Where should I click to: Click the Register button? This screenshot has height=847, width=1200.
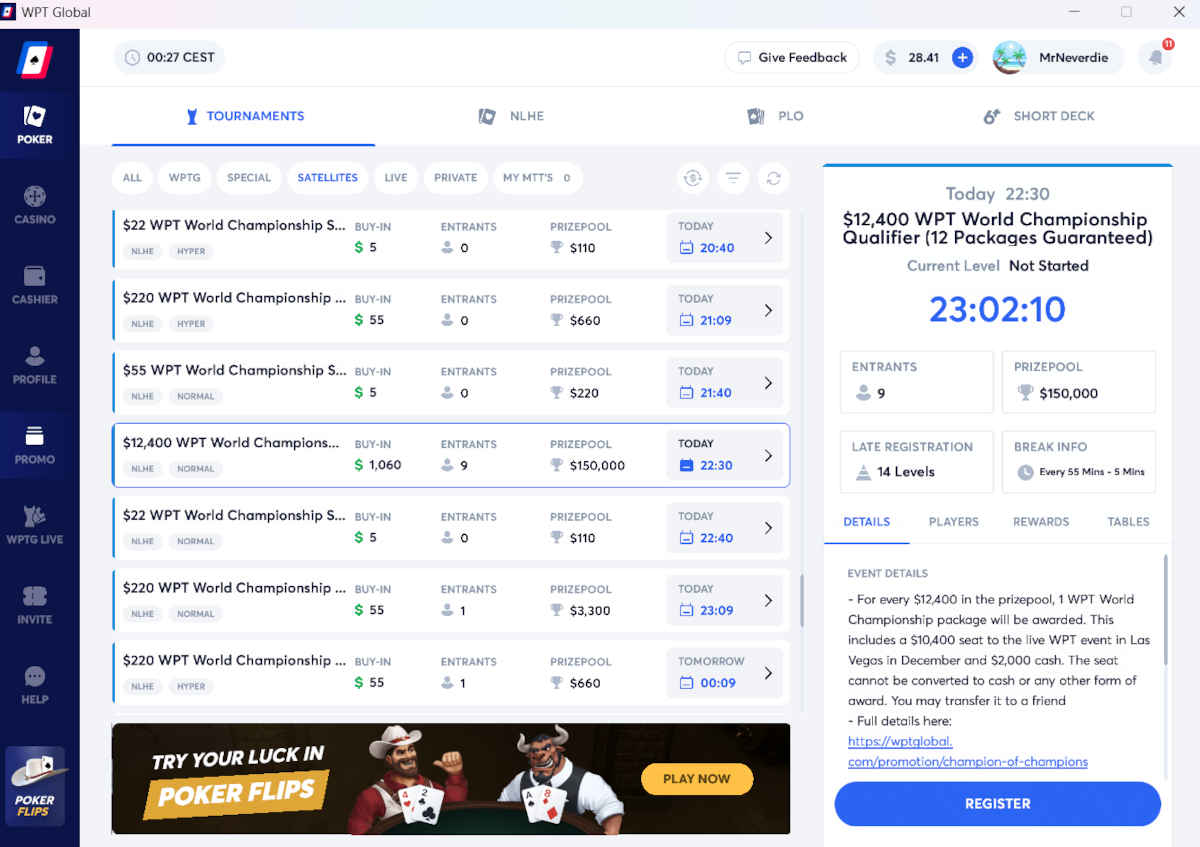[998, 804]
